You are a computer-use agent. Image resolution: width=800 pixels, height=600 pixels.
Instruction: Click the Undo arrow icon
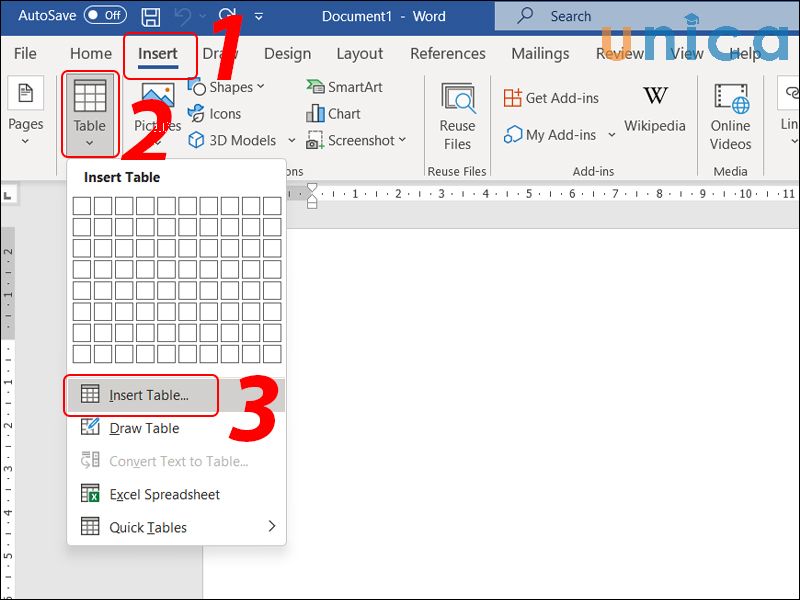point(183,16)
